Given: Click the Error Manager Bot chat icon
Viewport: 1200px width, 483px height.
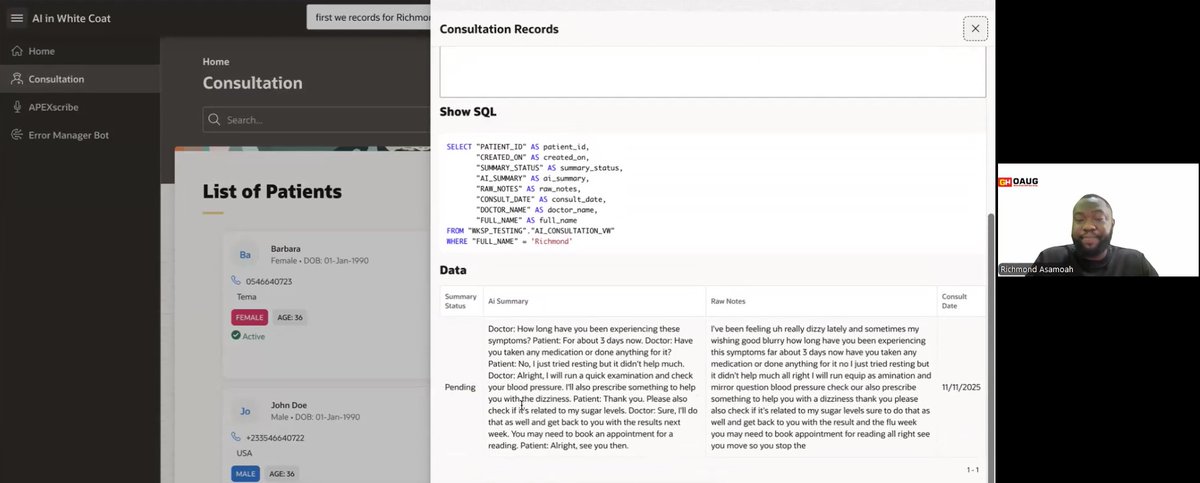Looking at the screenshot, I should (17, 135).
